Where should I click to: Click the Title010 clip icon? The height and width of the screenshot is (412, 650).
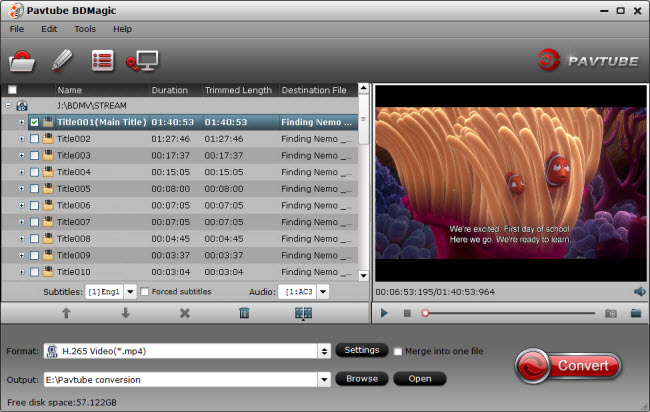pyautogui.click(x=48, y=272)
